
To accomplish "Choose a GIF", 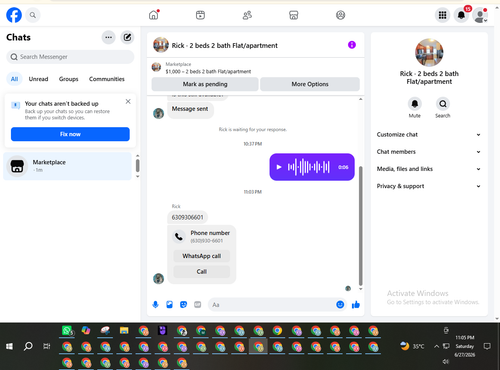I will [x=198, y=305].
